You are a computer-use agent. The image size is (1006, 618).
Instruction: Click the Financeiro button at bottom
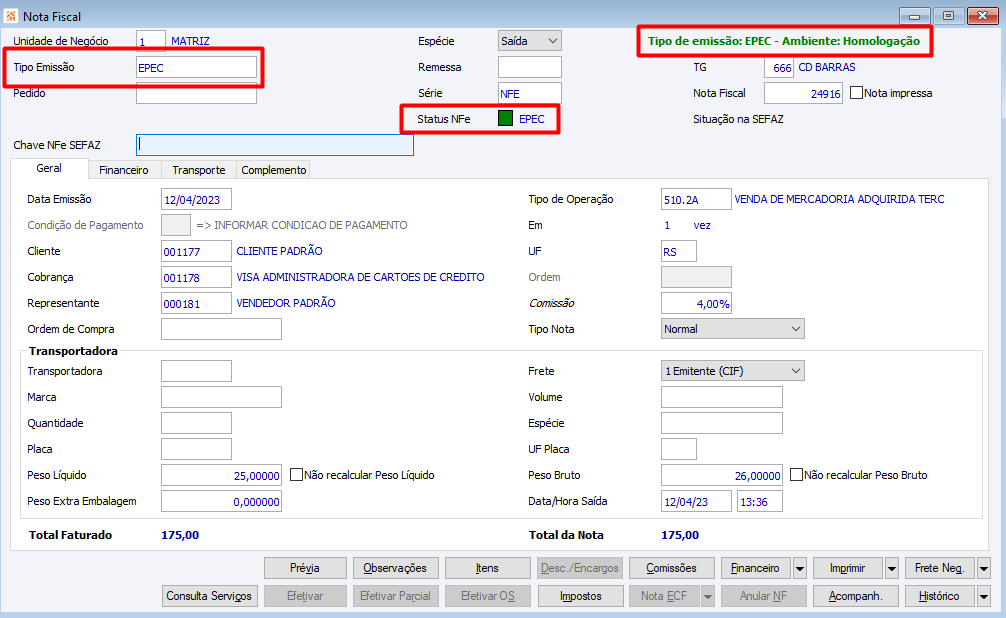pos(756,568)
